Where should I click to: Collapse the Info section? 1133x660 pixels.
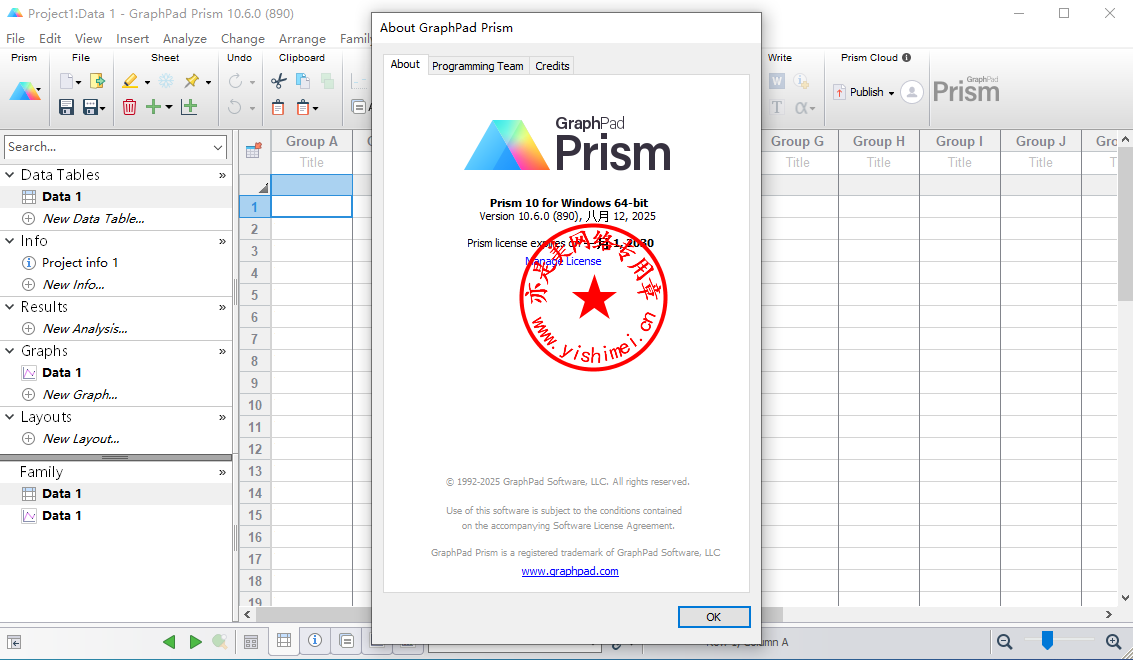click(9, 241)
